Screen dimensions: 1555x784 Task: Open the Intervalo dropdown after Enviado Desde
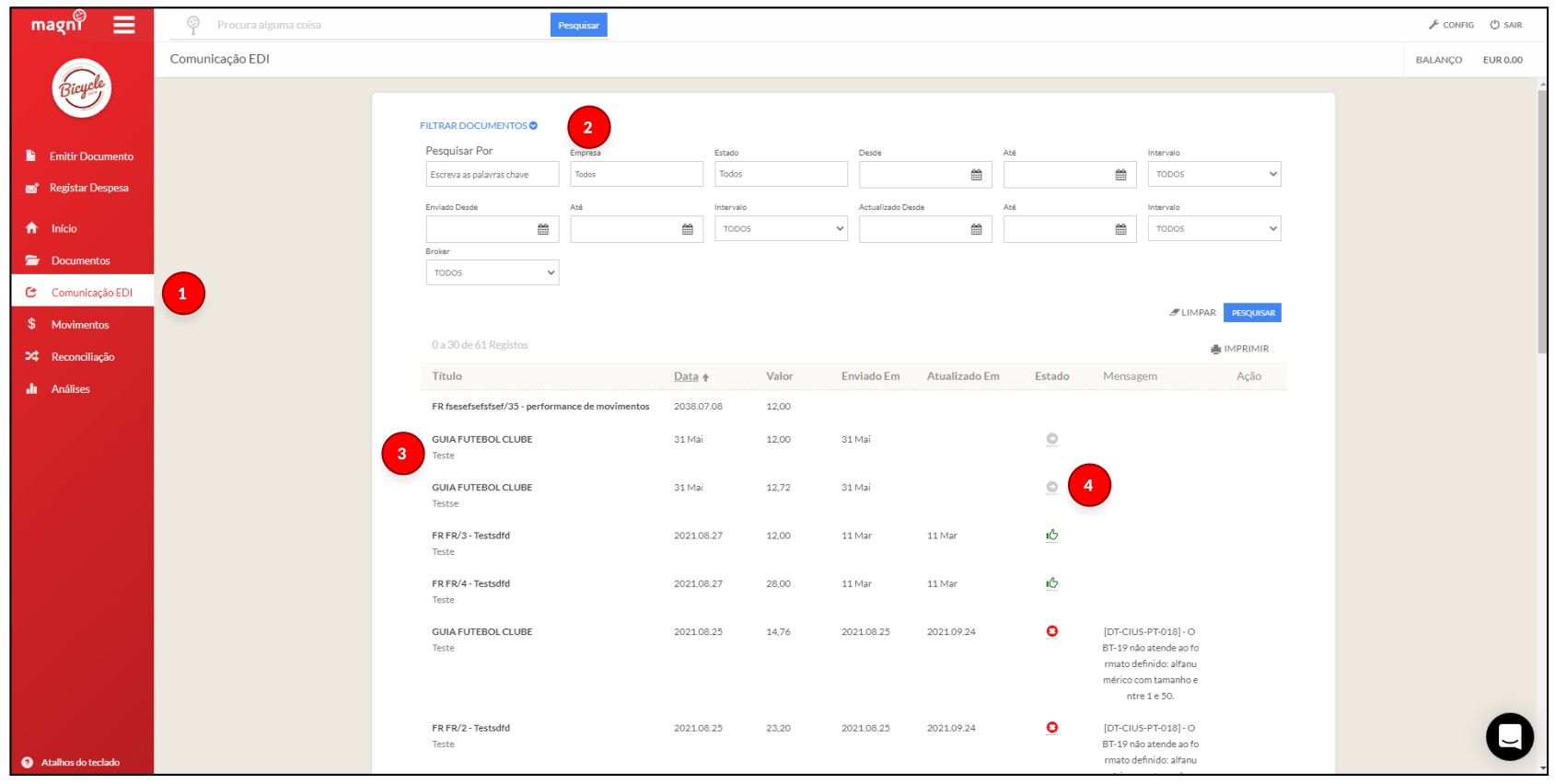(x=781, y=228)
